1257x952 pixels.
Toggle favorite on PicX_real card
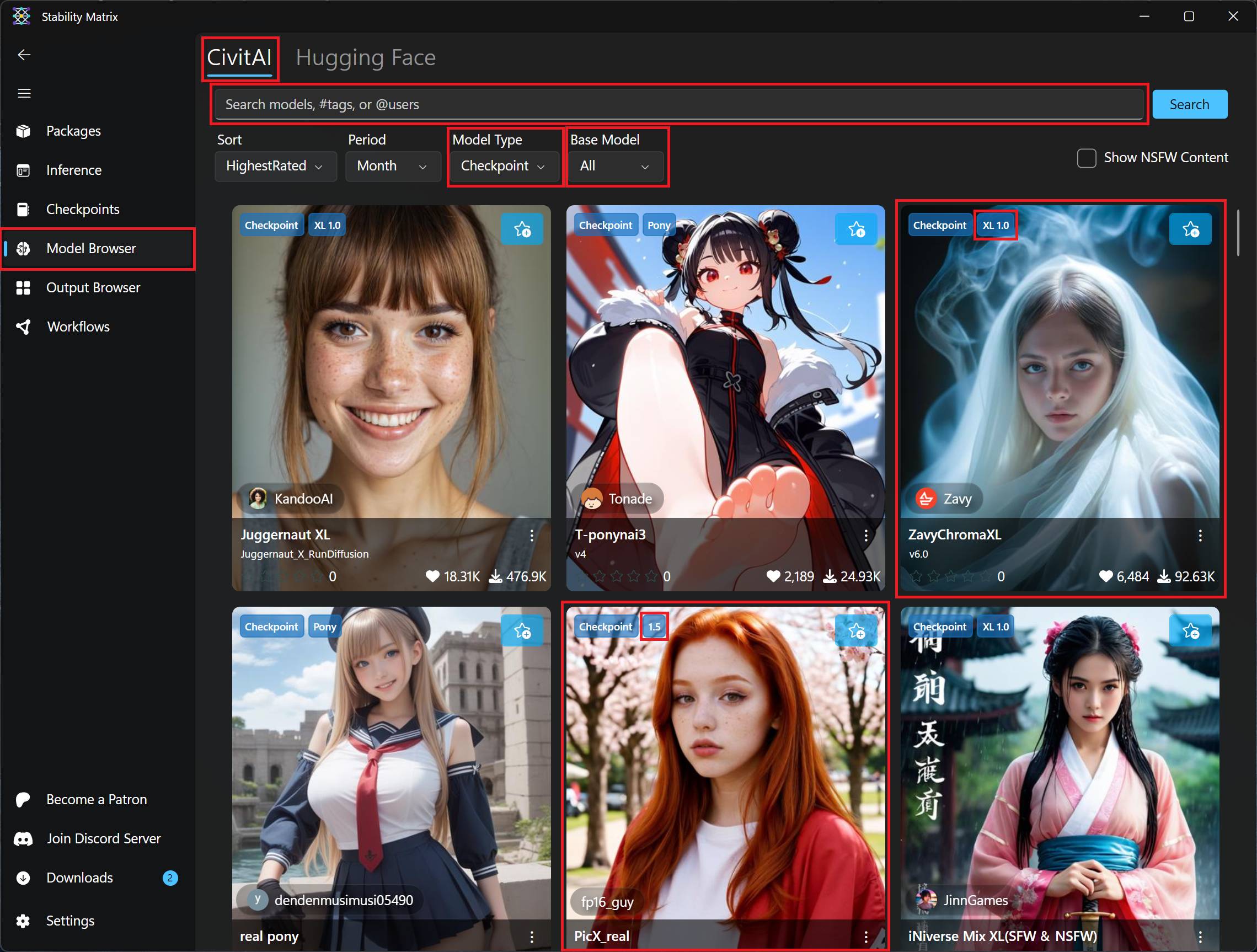pyautogui.click(x=856, y=631)
